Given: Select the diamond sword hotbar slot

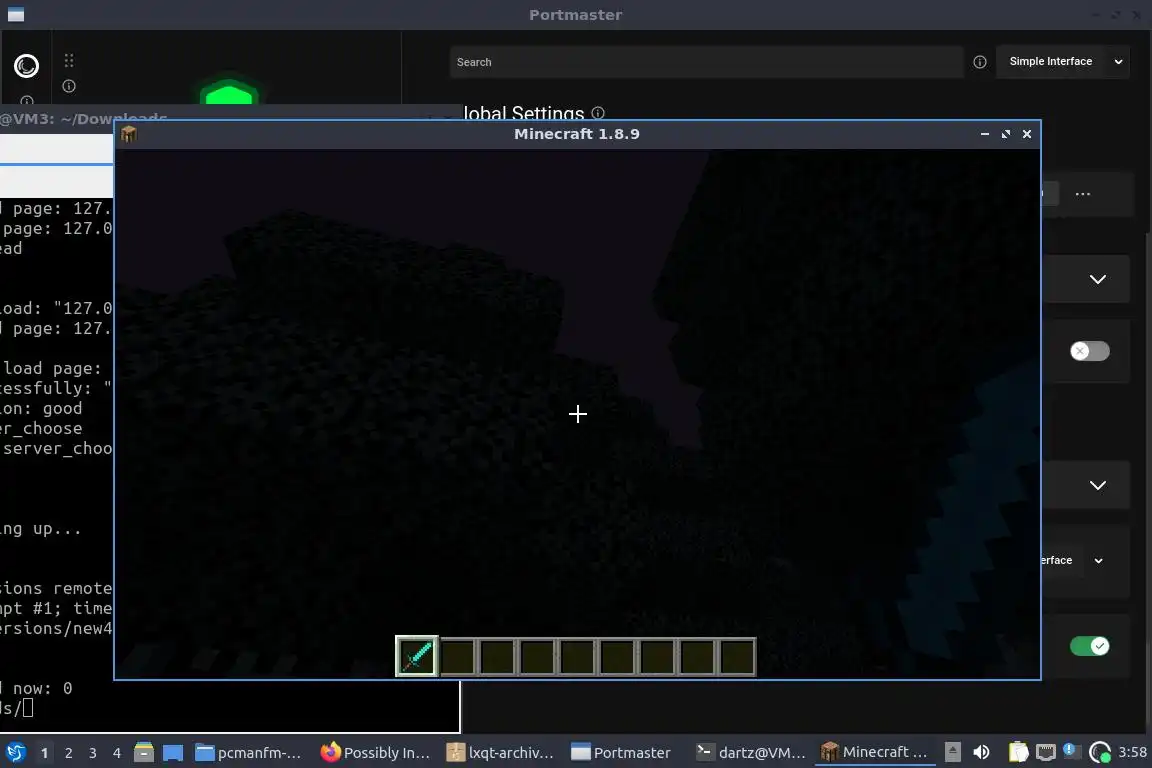Looking at the screenshot, I should point(417,656).
